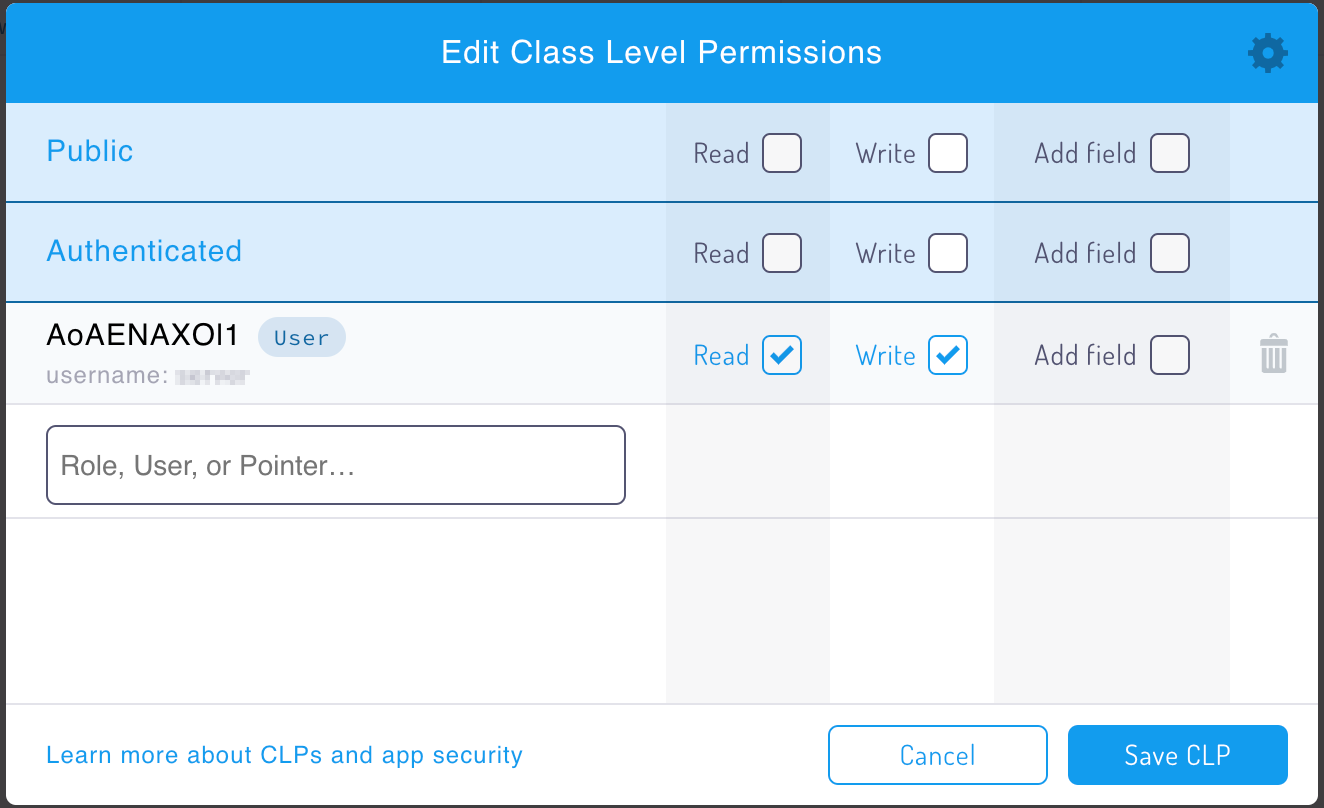Select the AoAENAXOI1 user ID text
Viewport: 1324px width, 808px height.
(x=143, y=337)
